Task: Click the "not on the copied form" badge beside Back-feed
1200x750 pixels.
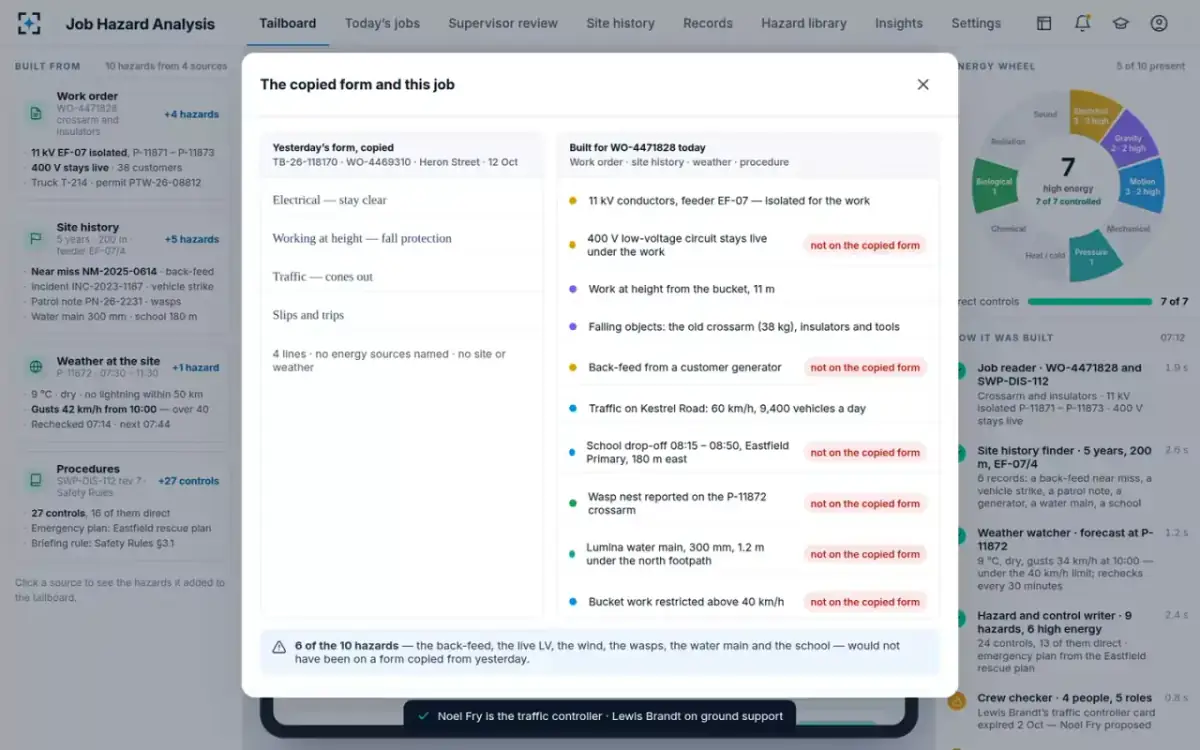Action: [865, 367]
